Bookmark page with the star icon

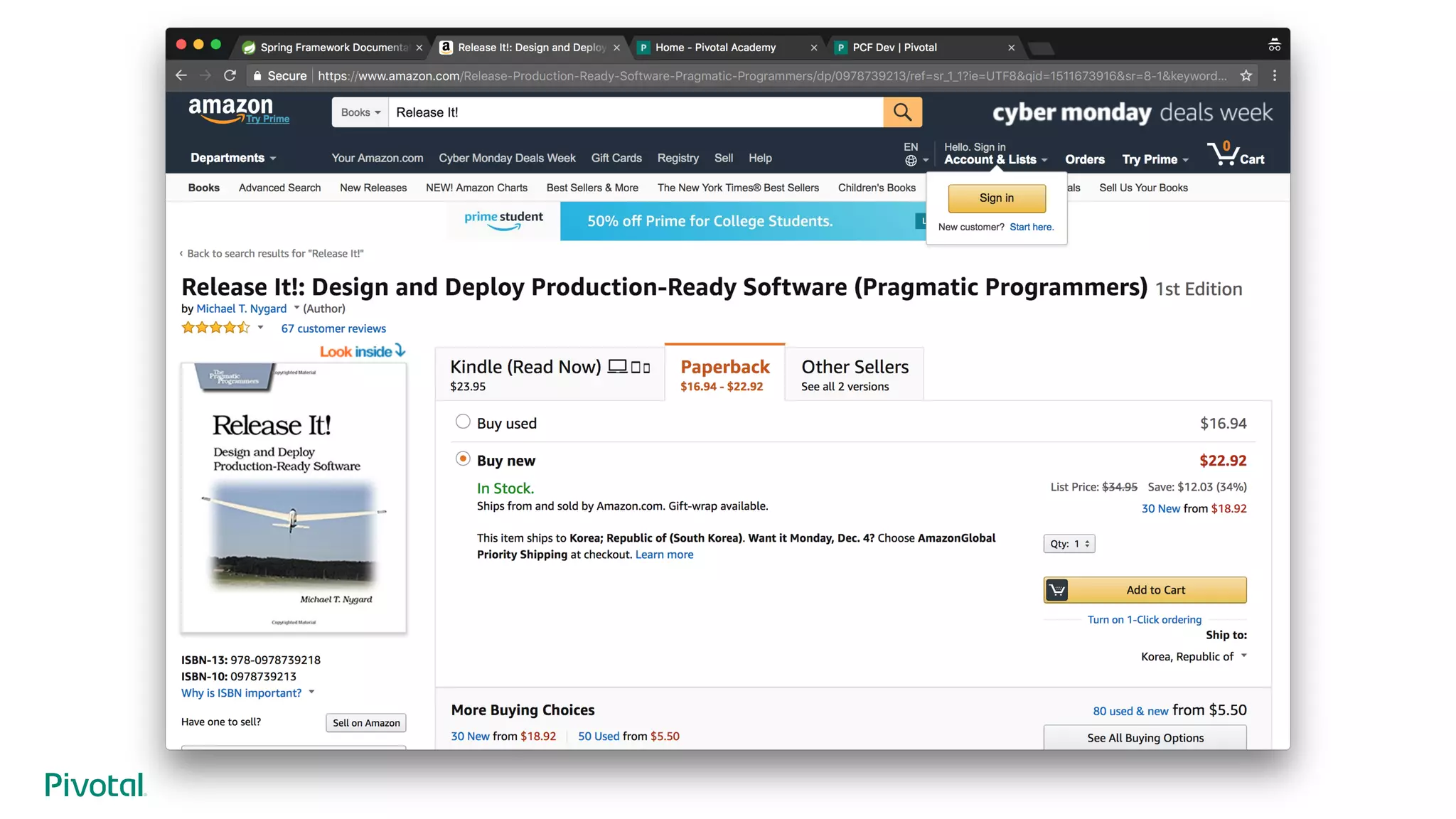pos(1246,75)
